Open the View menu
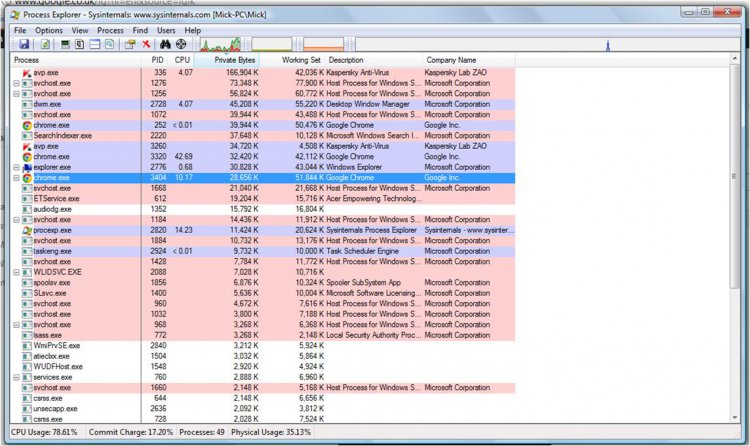Image resolution: width=750 pixels, height=446 pixels. click(x=80, y=31)
